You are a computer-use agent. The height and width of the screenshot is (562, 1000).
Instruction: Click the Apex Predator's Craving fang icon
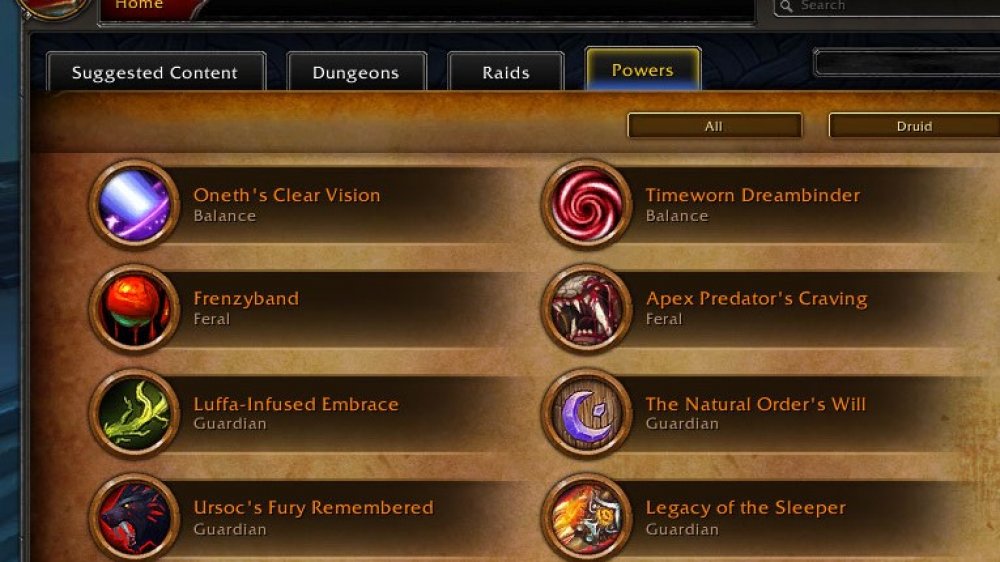tap(587, 309)
